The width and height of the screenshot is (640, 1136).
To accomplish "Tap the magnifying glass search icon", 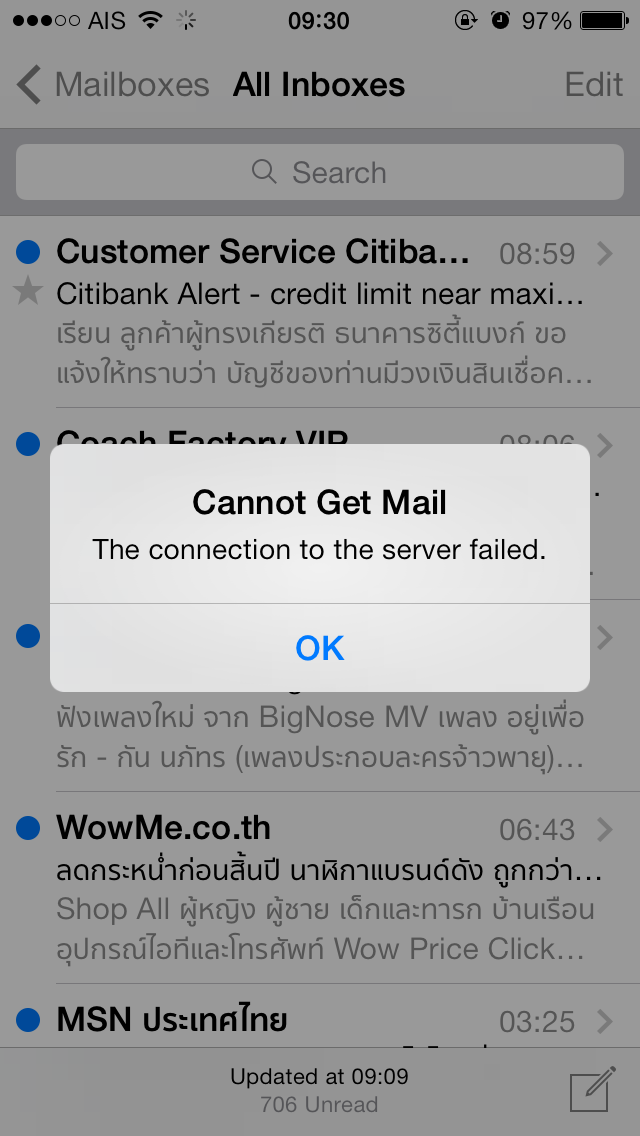I will click(x=264, y=172).
